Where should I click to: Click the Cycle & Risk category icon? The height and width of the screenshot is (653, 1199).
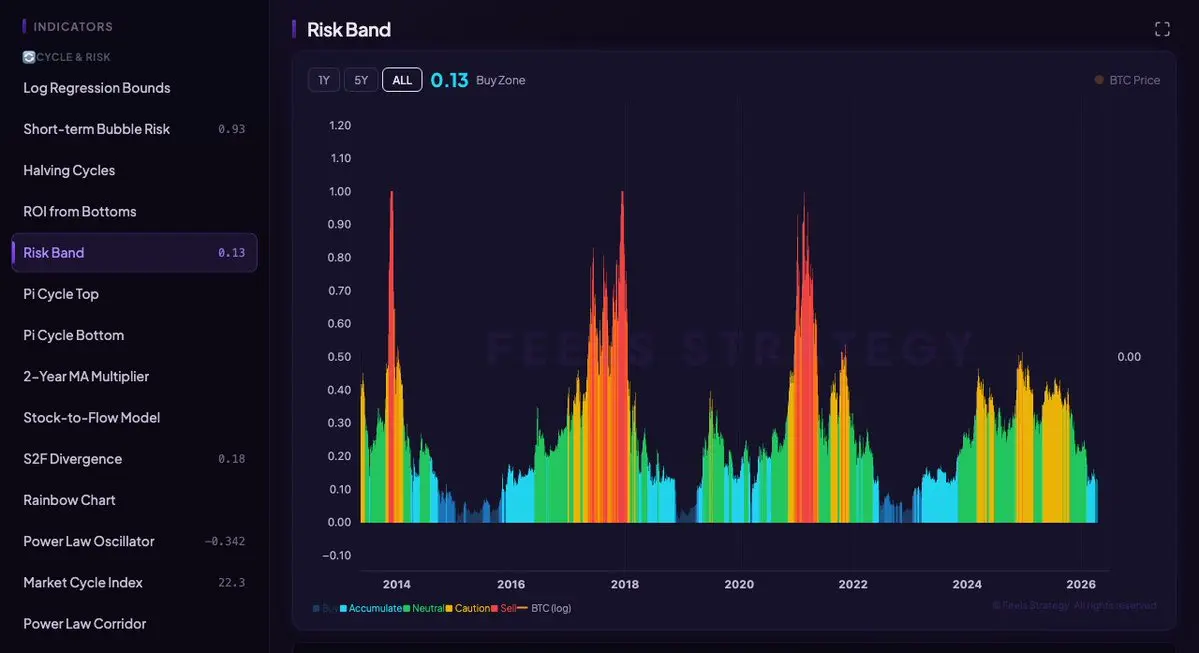(x=29, y=57)
